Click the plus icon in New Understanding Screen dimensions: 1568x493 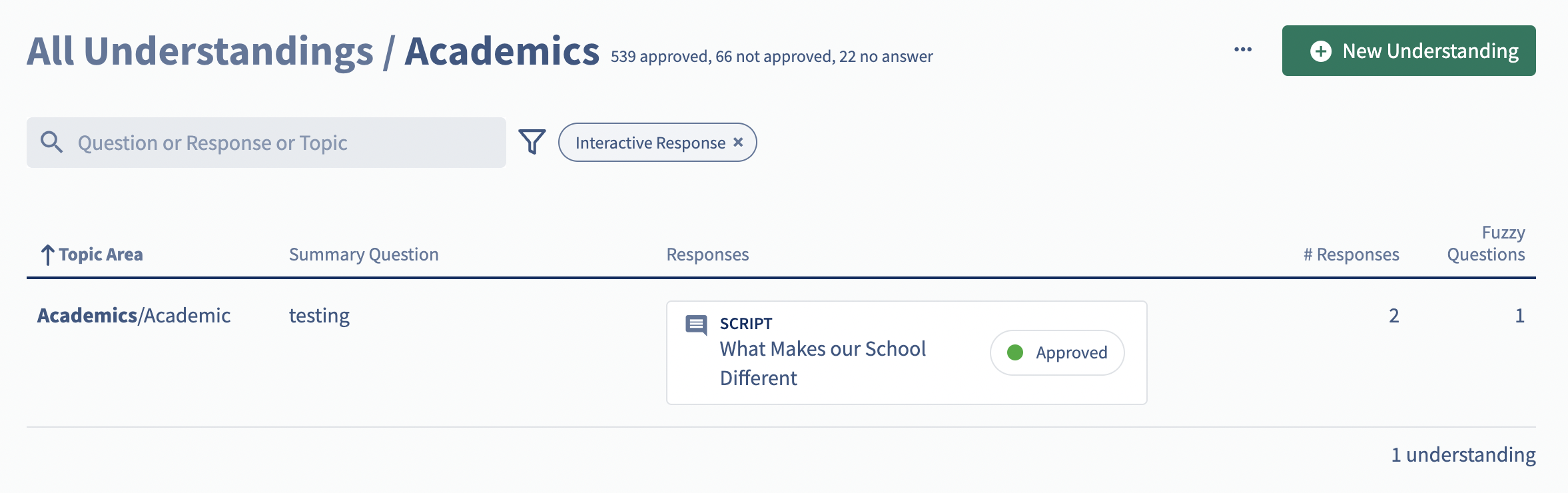1321,51
